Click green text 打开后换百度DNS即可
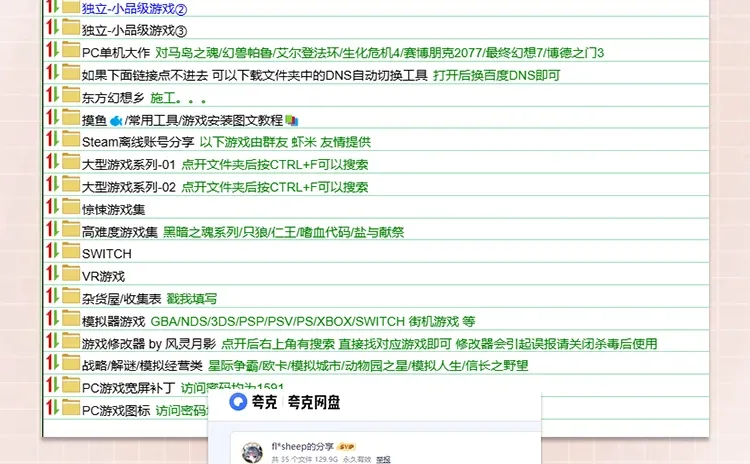 tap(496, 75)
